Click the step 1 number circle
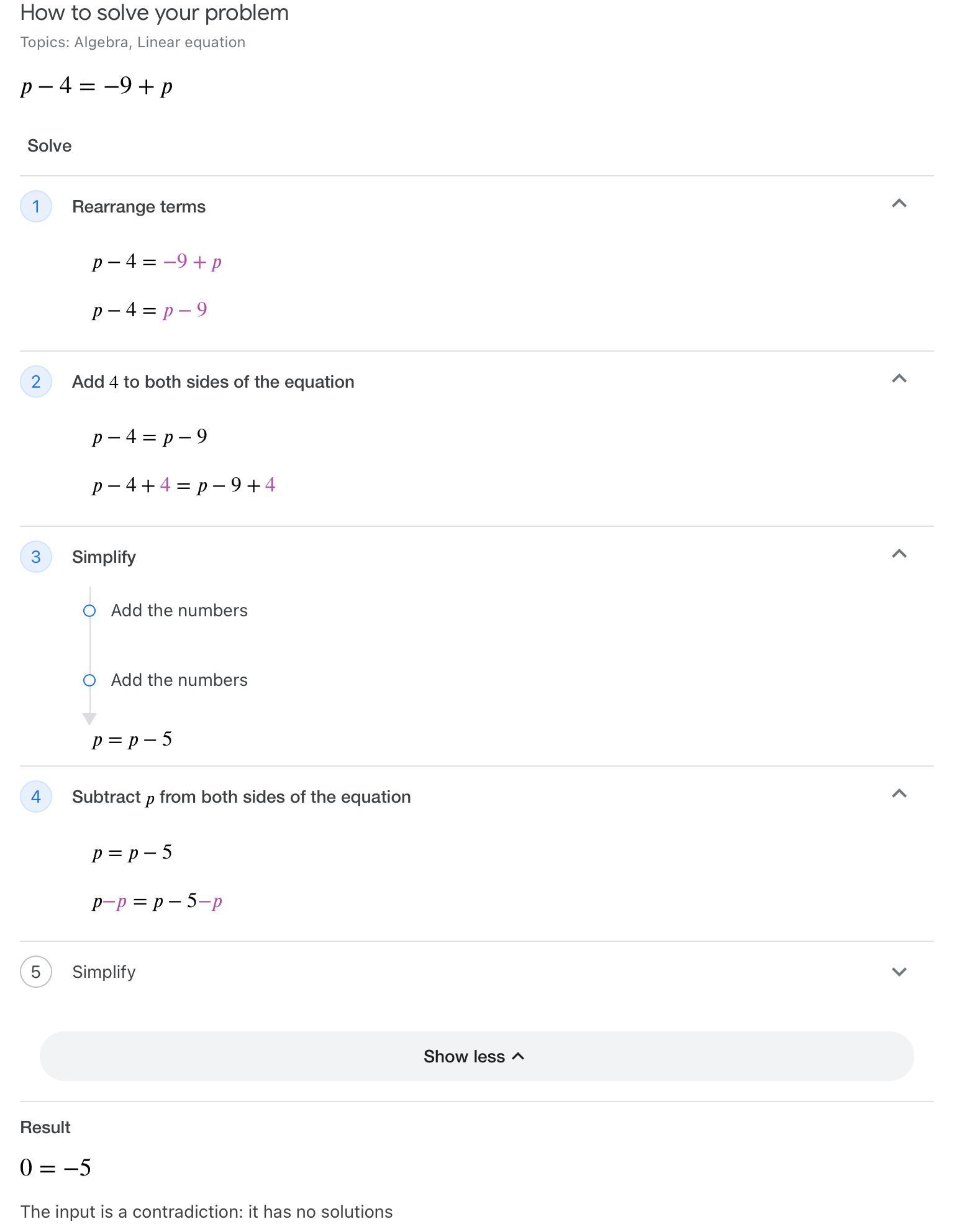 coord(36,206)
